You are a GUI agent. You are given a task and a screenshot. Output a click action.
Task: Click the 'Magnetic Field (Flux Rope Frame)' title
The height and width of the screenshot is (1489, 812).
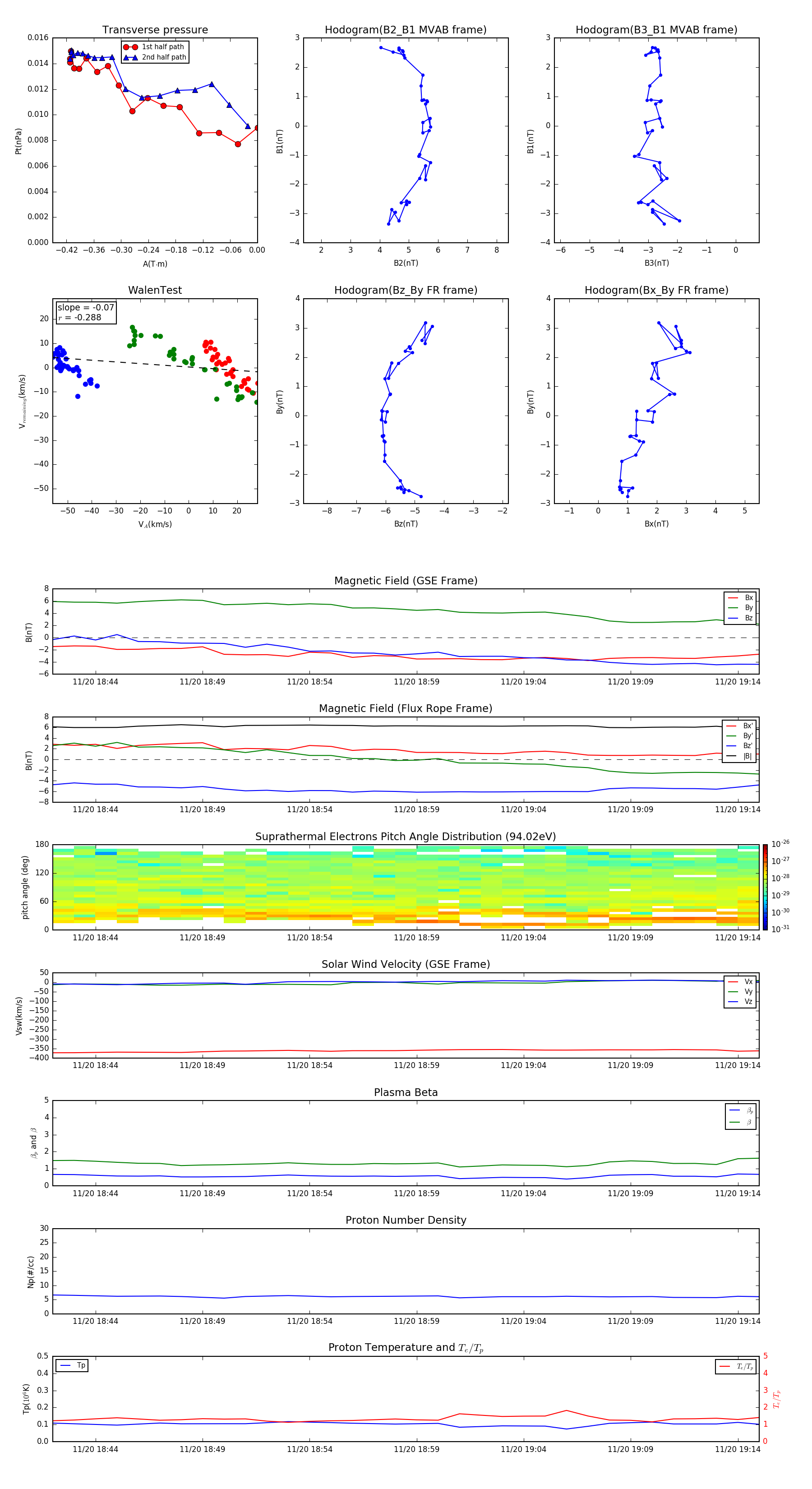click(406, 709)
